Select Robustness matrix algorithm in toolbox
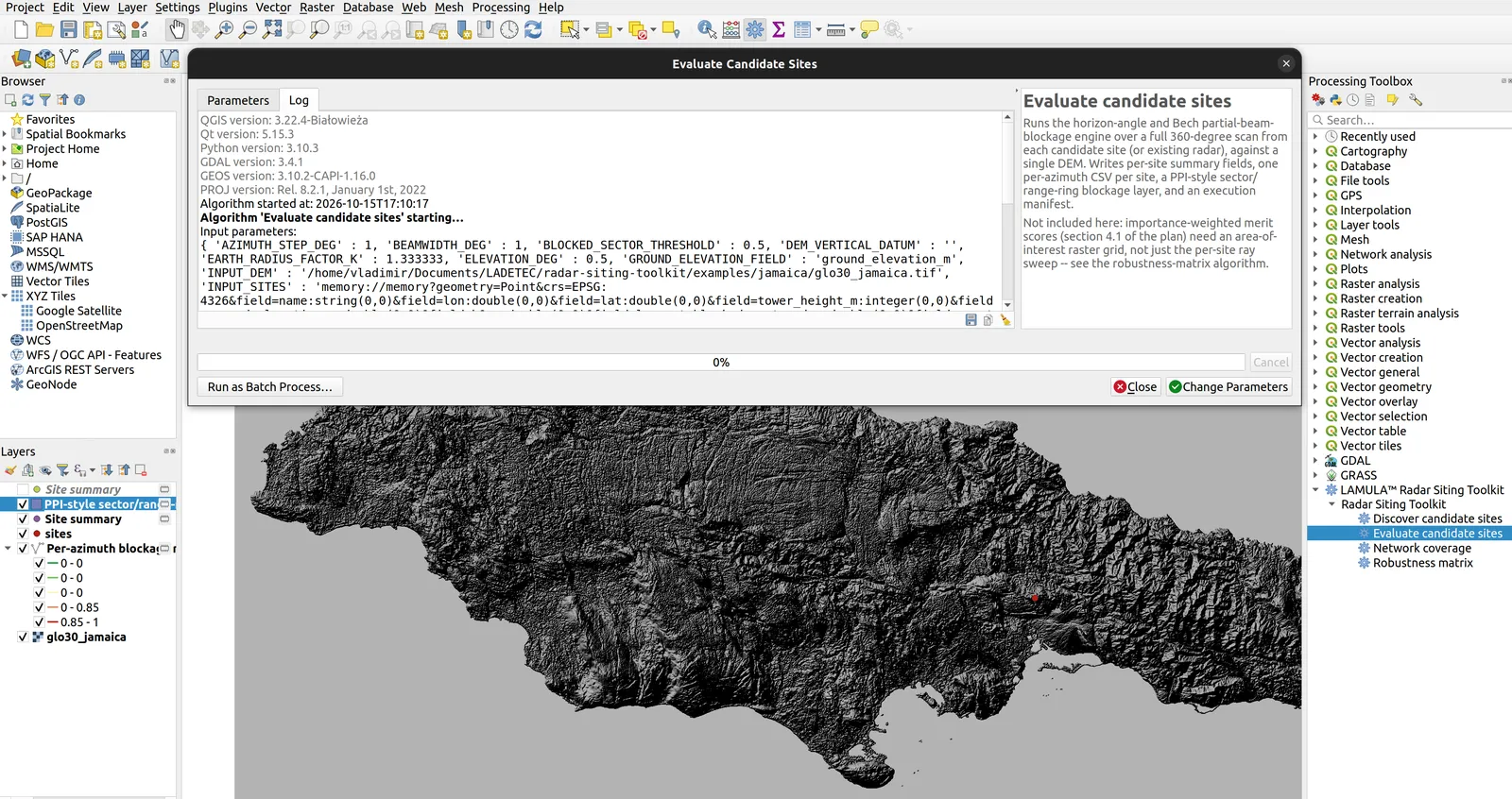 [1422, 563]
